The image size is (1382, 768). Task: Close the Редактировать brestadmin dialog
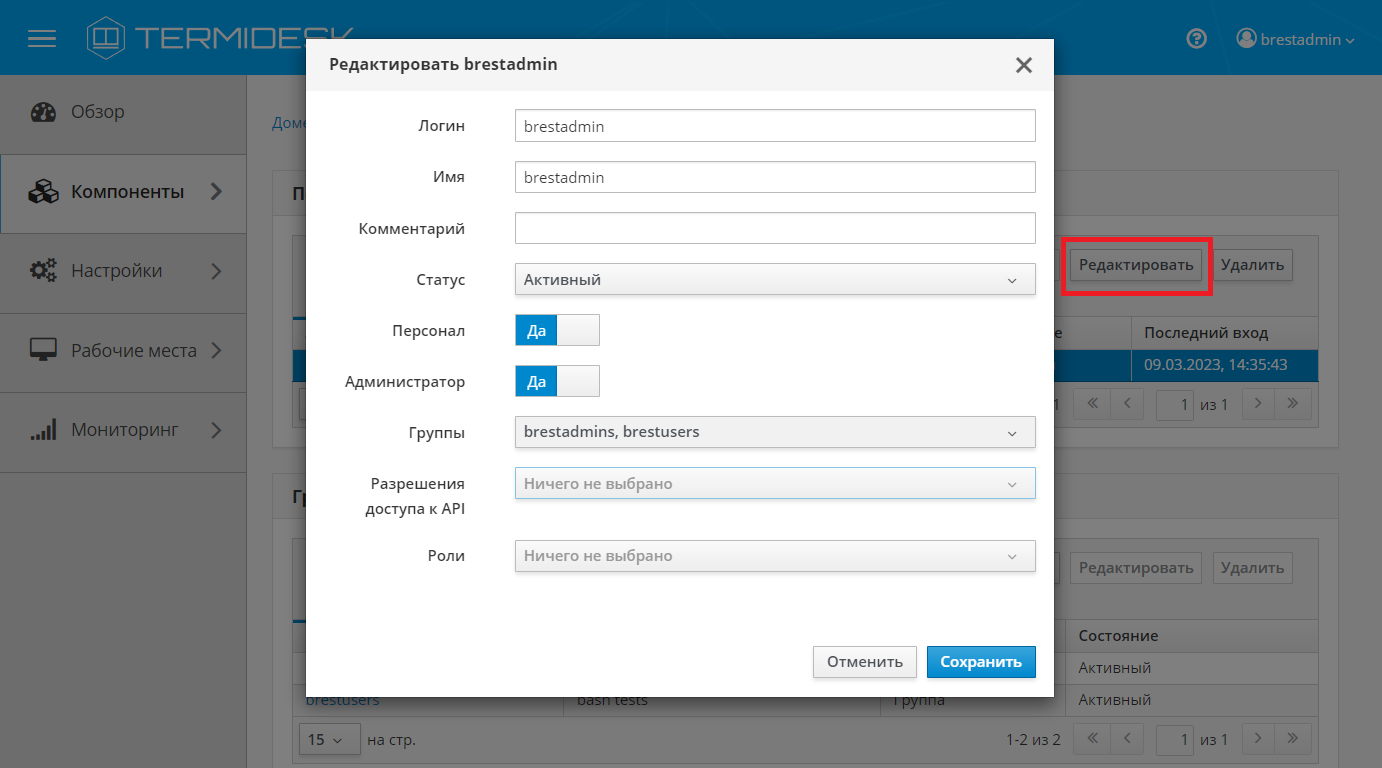[1023, 65]
